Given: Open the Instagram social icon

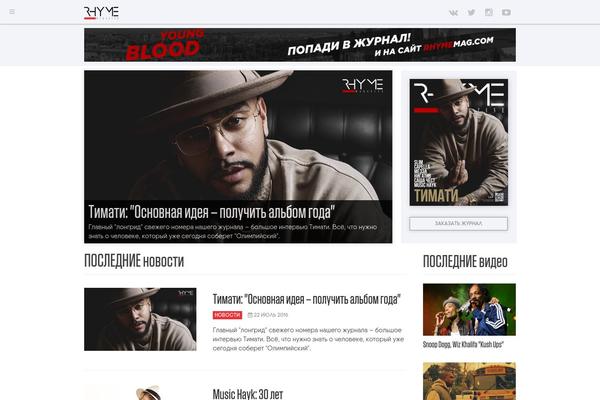Looking at the screenshot, I should coord(489,12).
